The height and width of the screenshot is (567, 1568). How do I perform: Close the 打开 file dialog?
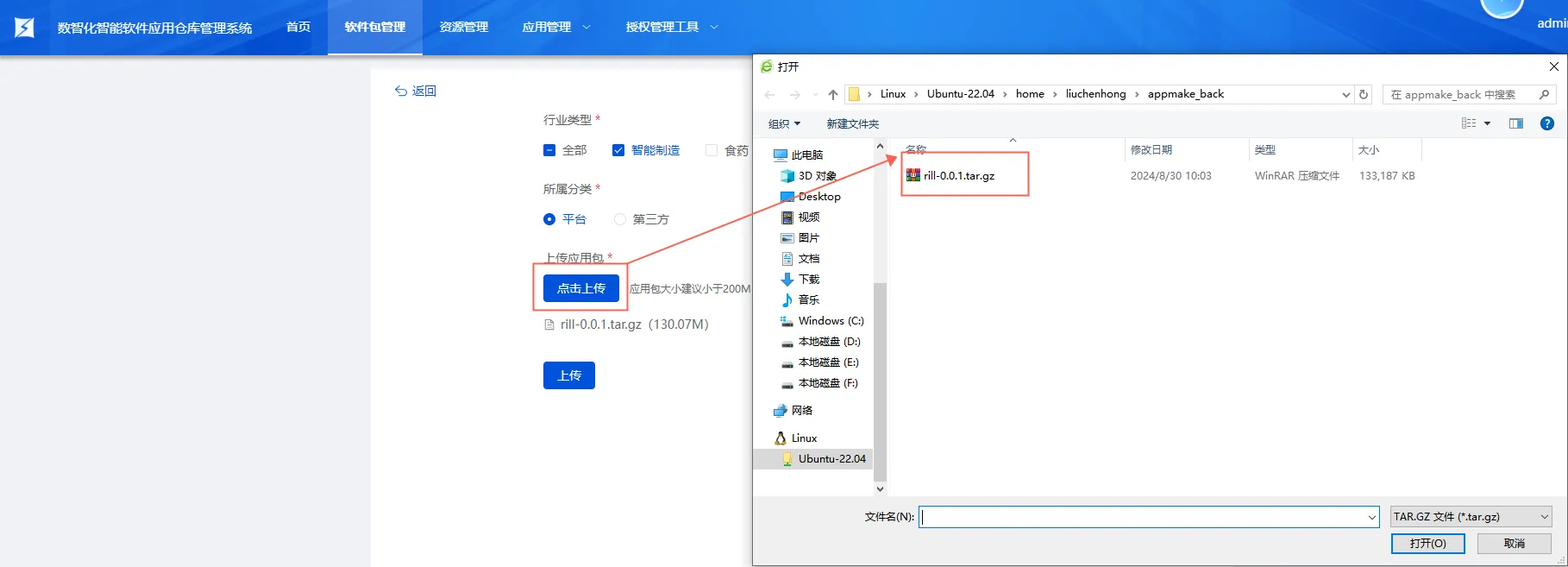point(1553,66)
